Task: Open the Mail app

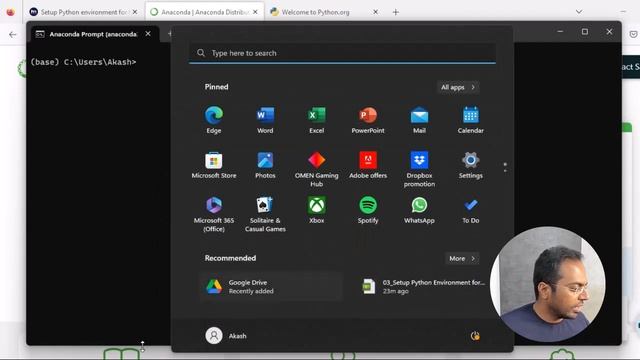Action: (419, 120)
